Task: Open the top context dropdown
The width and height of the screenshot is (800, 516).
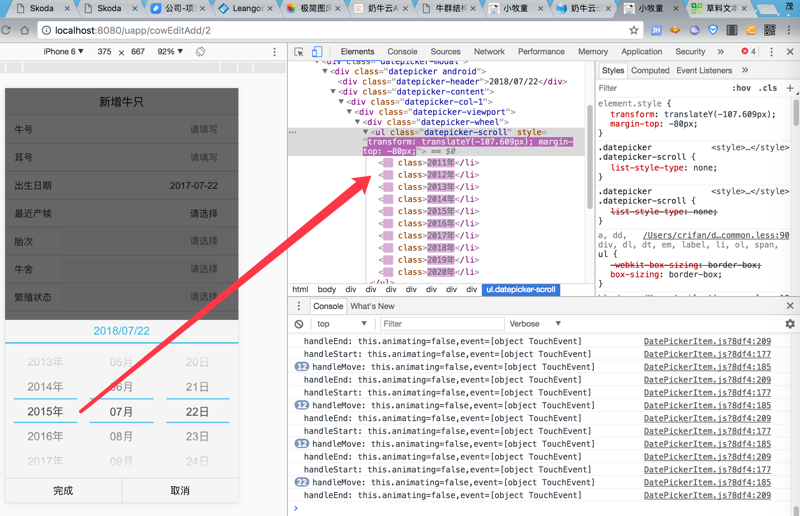Action: [341, 324]
